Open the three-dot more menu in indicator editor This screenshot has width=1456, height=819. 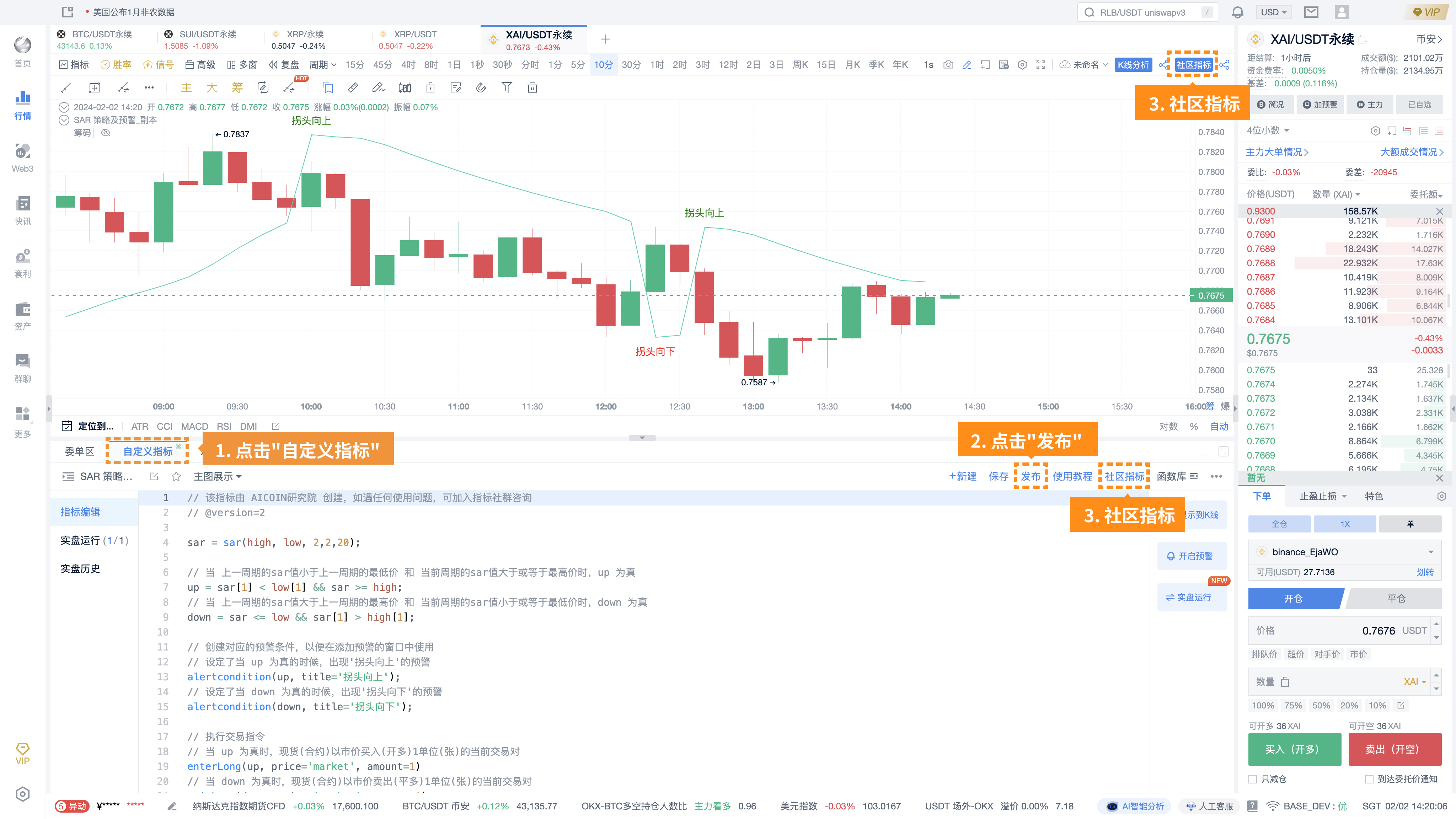[x=1216, y=476]
